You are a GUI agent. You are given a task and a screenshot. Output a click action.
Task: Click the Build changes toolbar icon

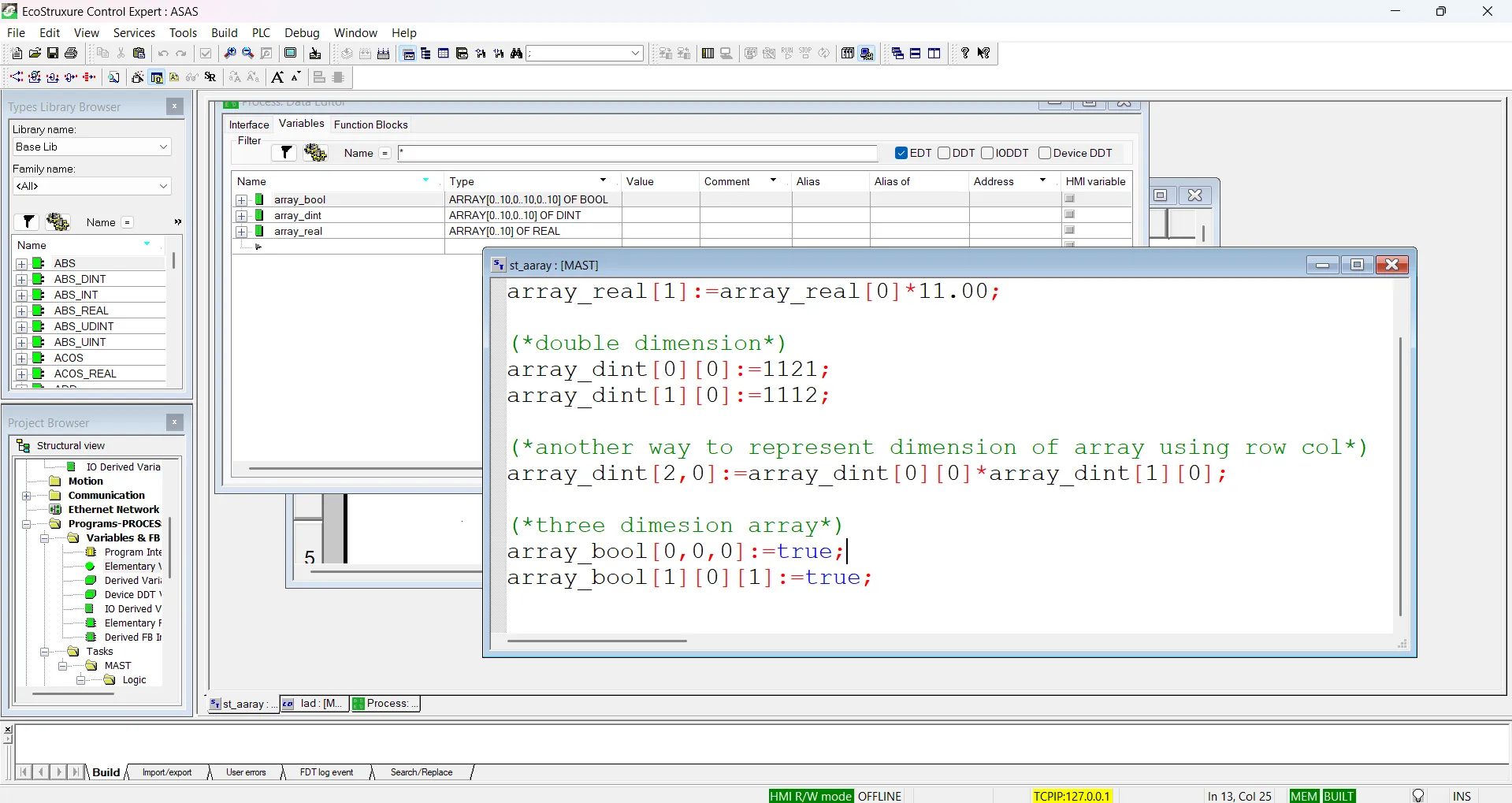tap(366, 54)
